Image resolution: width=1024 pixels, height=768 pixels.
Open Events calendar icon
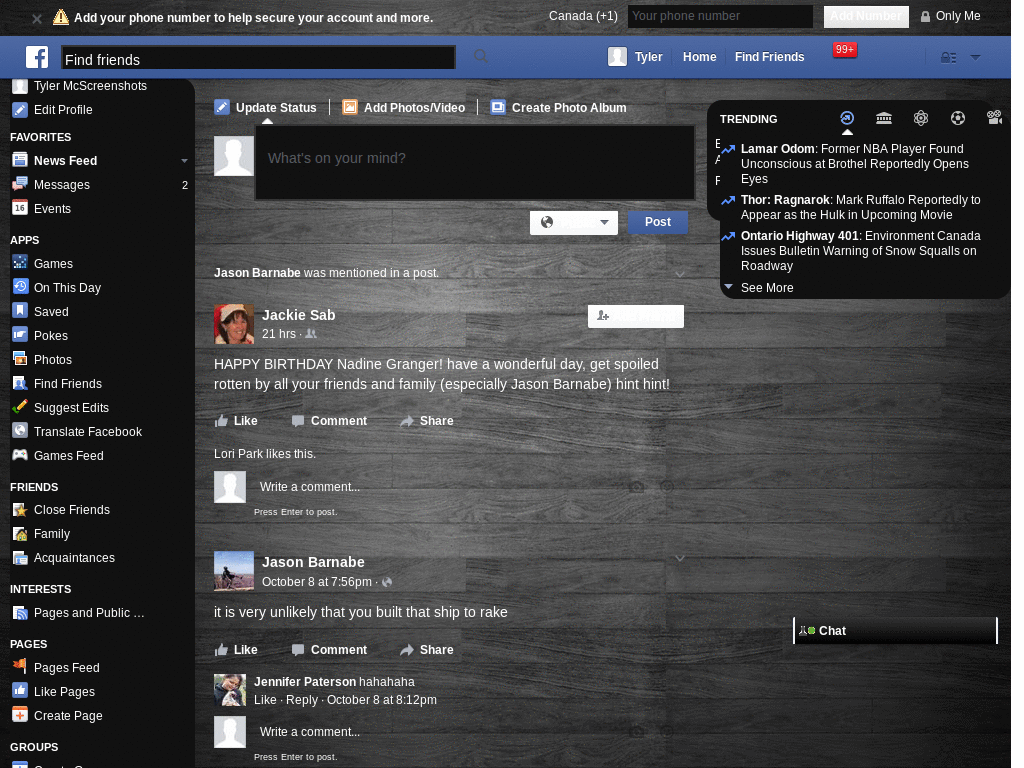20,208
